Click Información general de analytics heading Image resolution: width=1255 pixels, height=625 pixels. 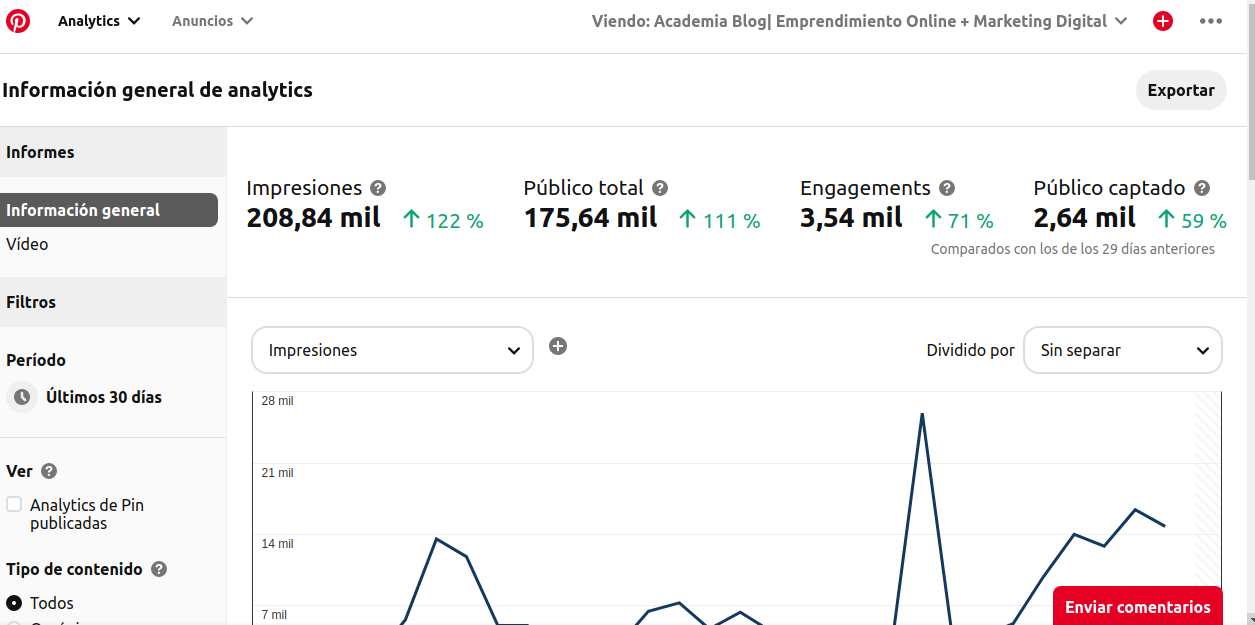click(x=157, y=90)
